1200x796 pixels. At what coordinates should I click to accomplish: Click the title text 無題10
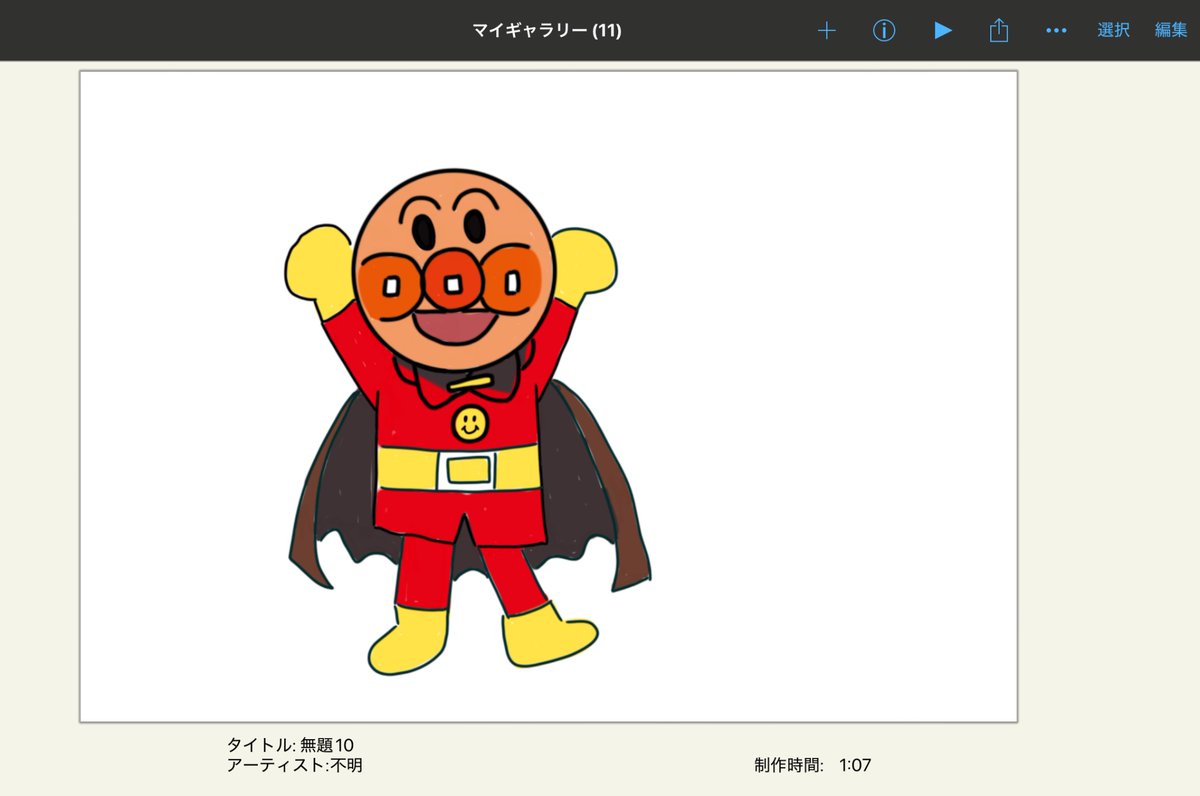click(327, 745)
